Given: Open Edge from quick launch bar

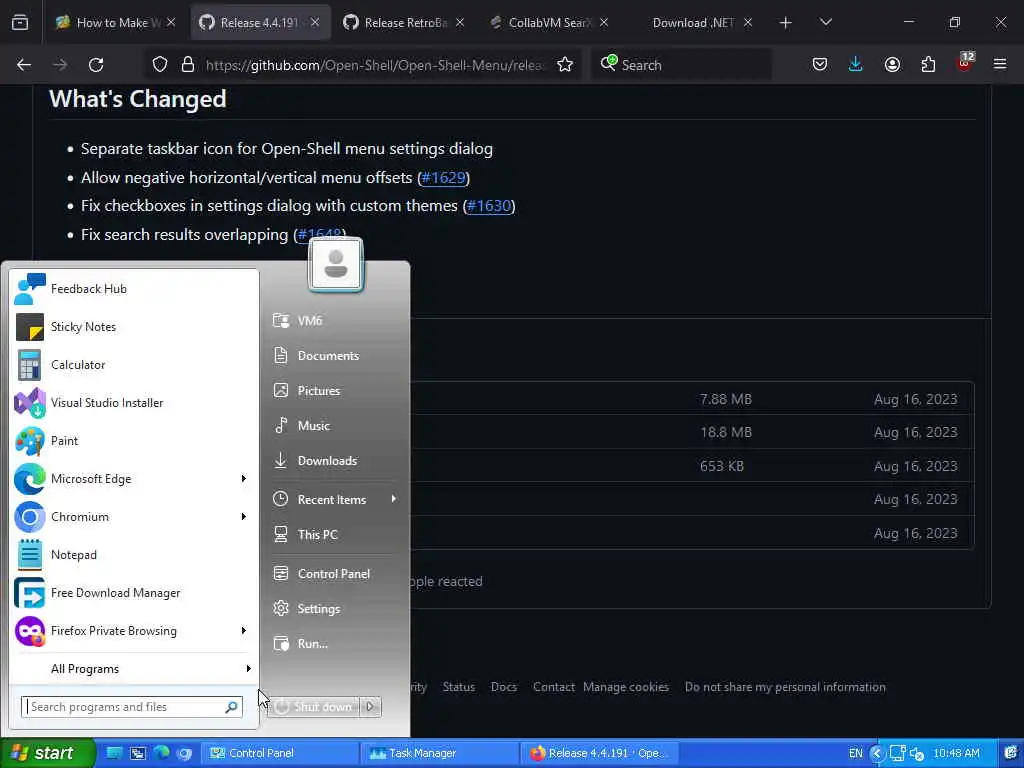Looking at the screenshot, I should click(161, 753).
